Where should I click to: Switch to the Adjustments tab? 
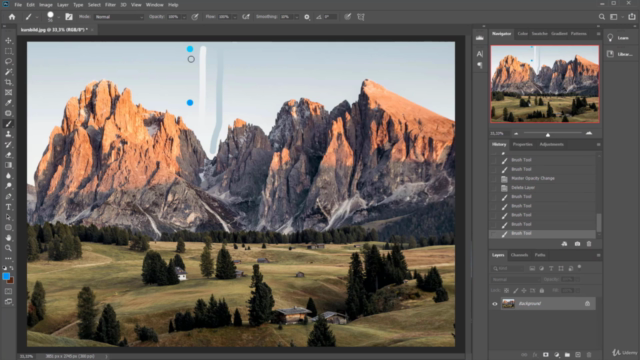click(551, 144)
